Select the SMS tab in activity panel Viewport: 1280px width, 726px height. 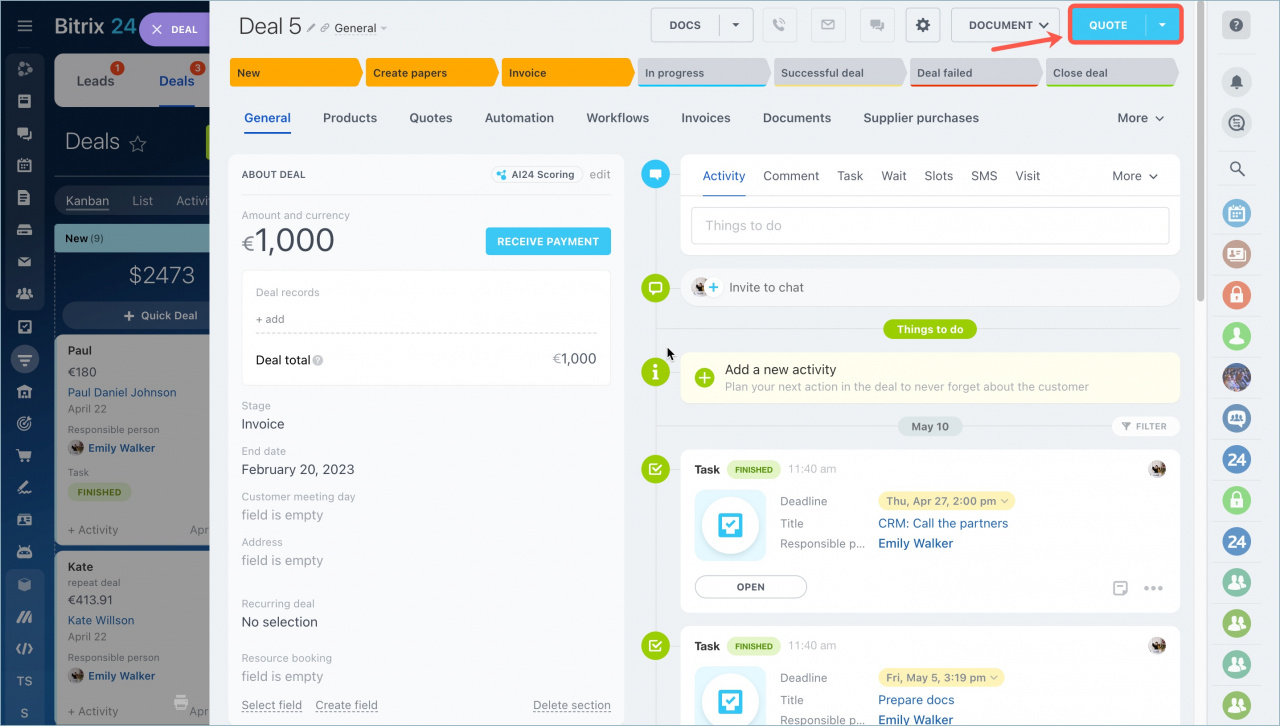coord(984,176)
